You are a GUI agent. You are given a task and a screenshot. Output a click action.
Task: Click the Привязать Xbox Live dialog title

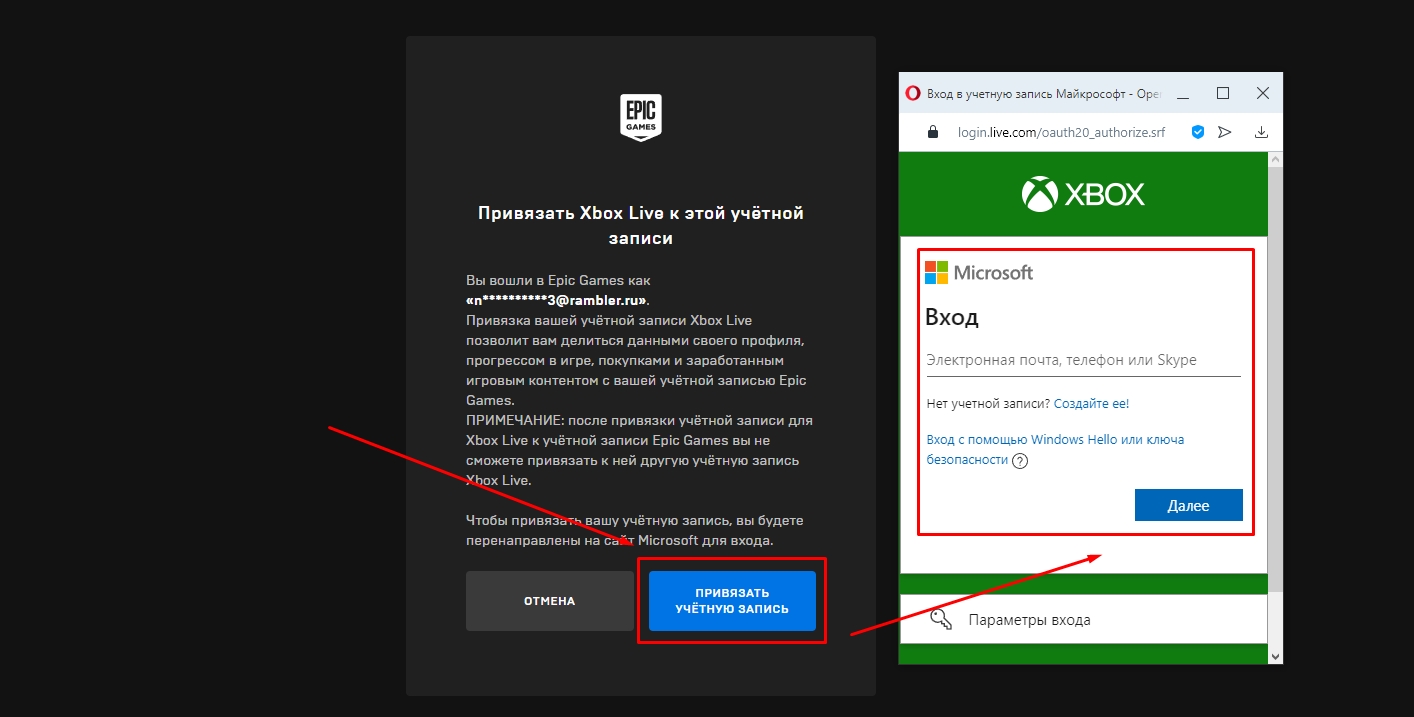641,226
